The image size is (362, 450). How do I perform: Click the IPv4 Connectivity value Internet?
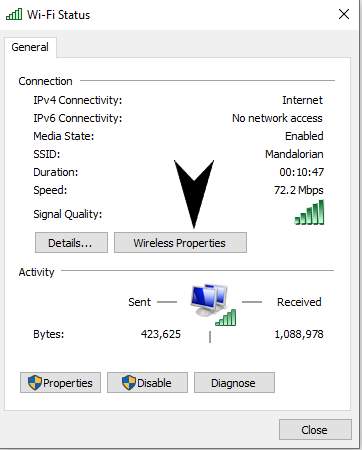pos(302,100)
